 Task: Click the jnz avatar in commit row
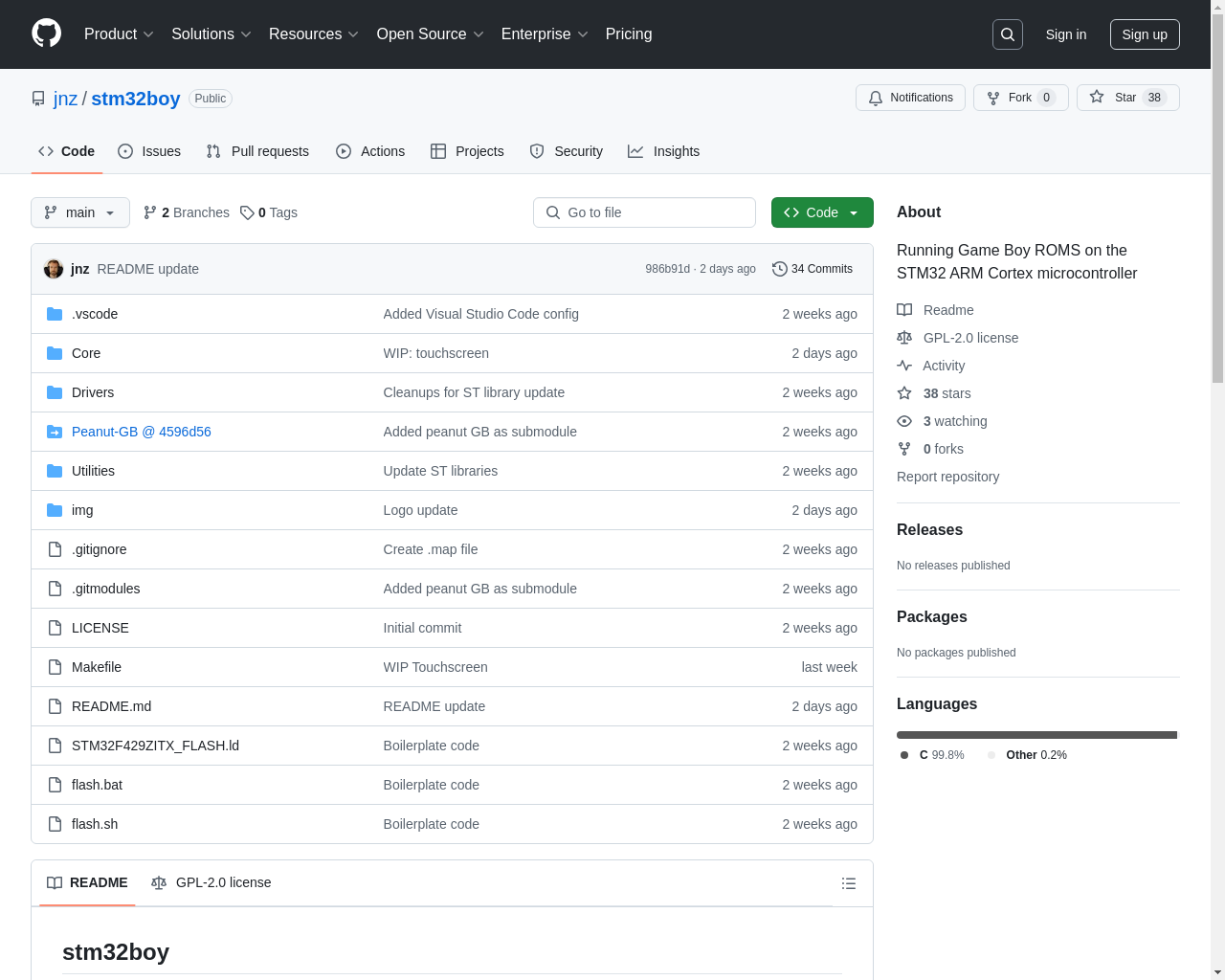(54, 269)
